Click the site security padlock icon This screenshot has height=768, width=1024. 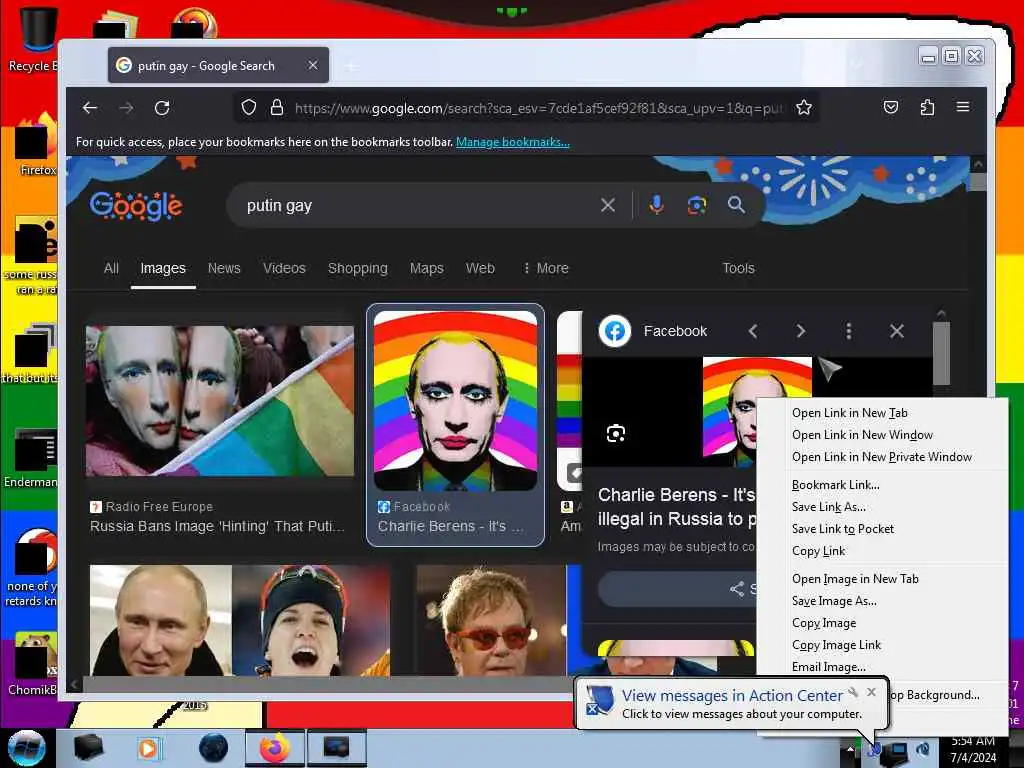277,108
